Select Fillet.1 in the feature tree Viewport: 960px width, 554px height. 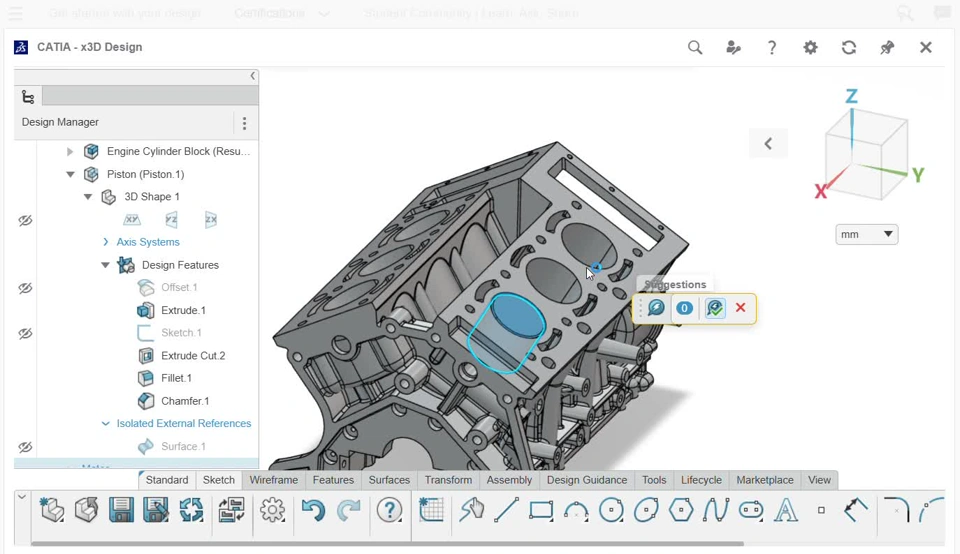pos(176,378)
